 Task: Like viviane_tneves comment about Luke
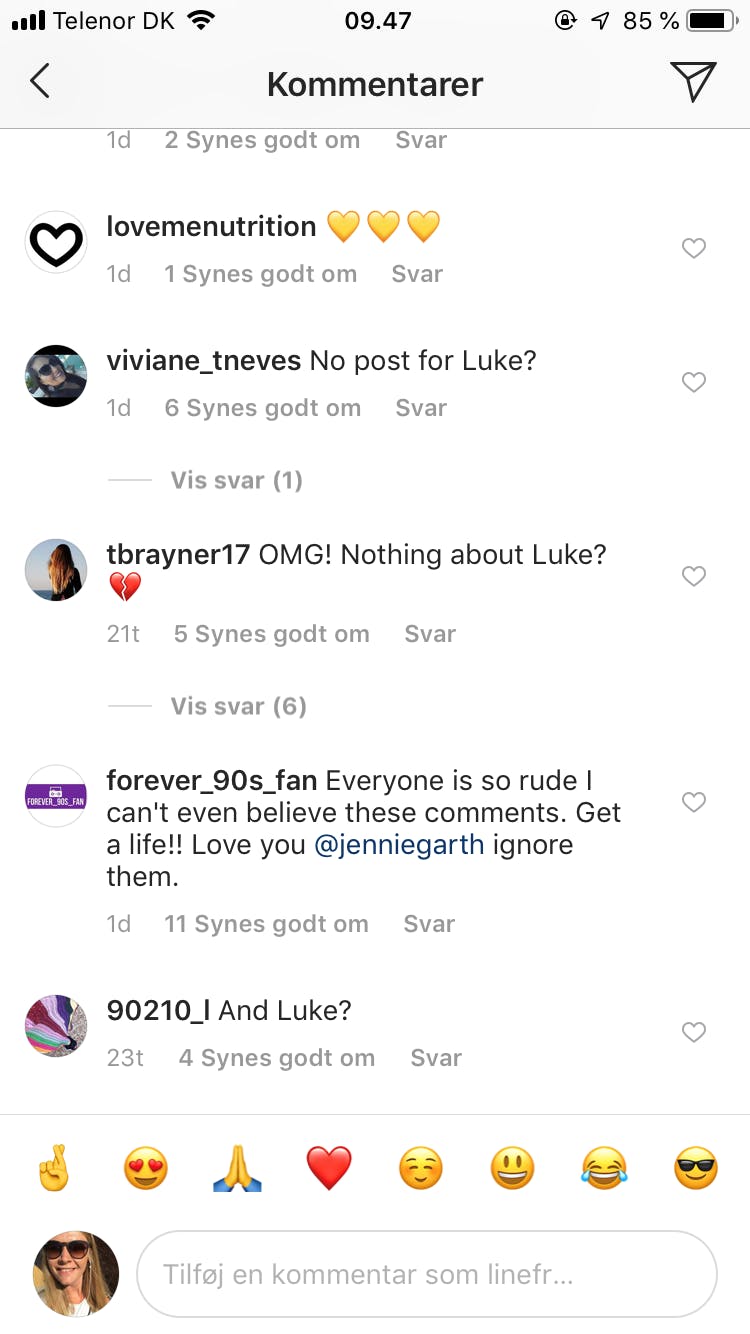tap(694, 382)
